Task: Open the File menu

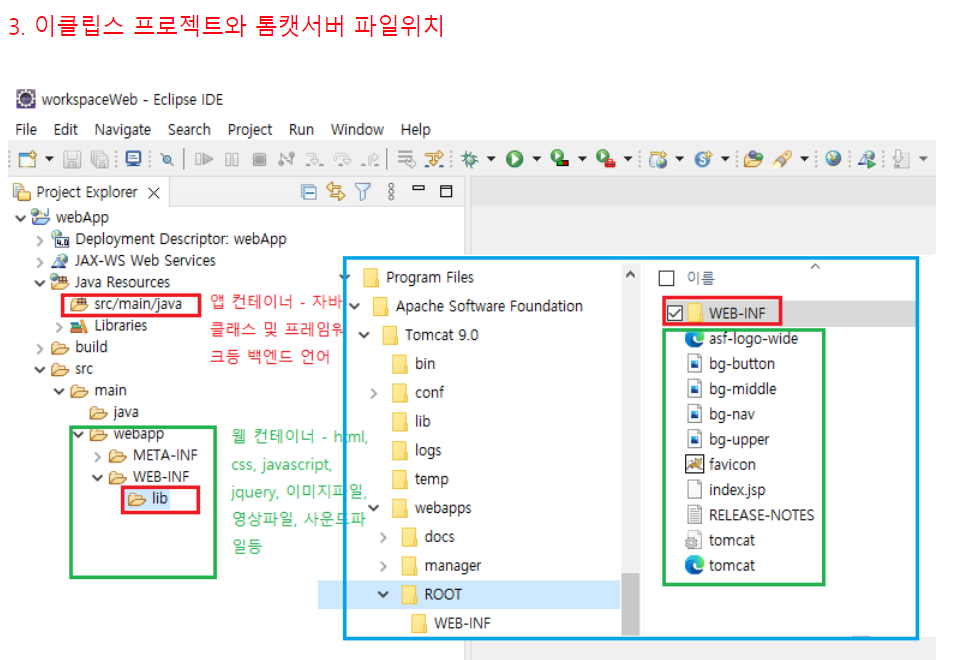Action: pyautogui.click(x=26, y=130)
